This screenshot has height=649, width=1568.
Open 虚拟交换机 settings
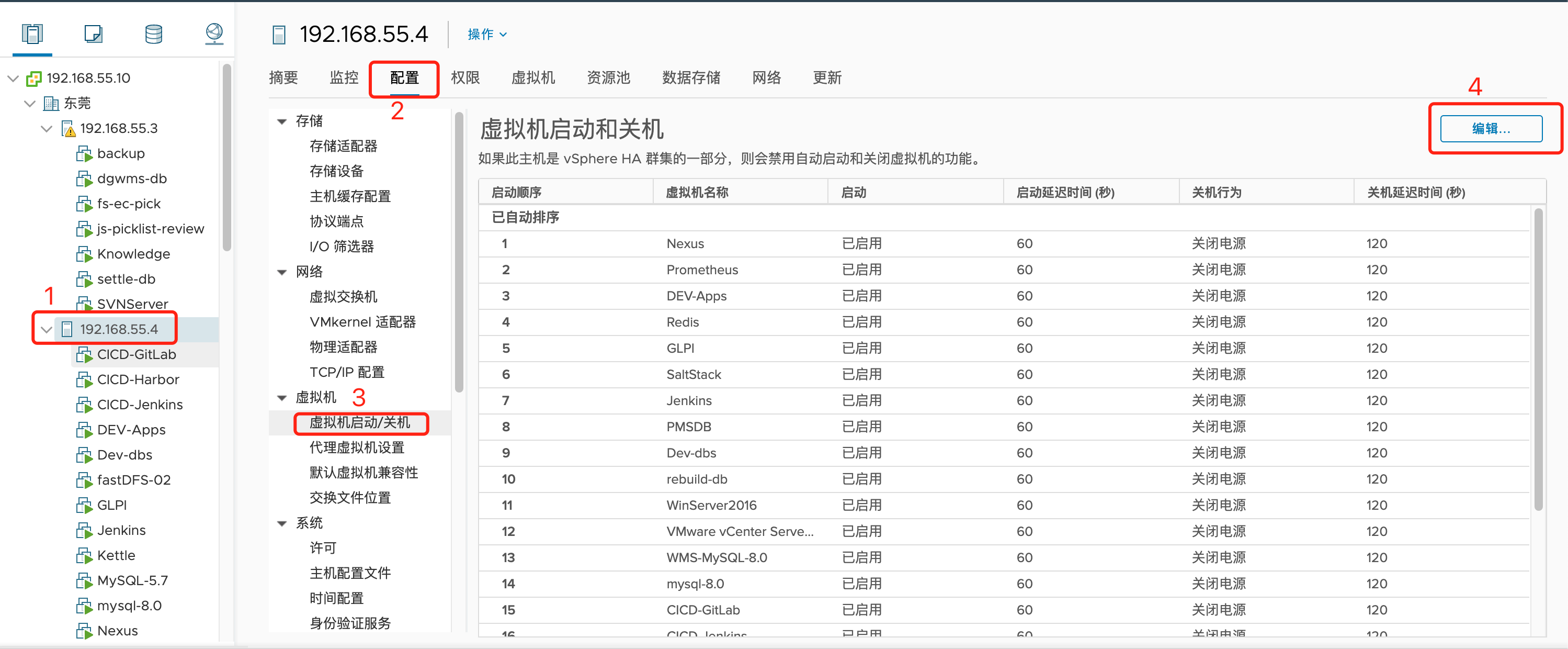(x=343, y=297)
